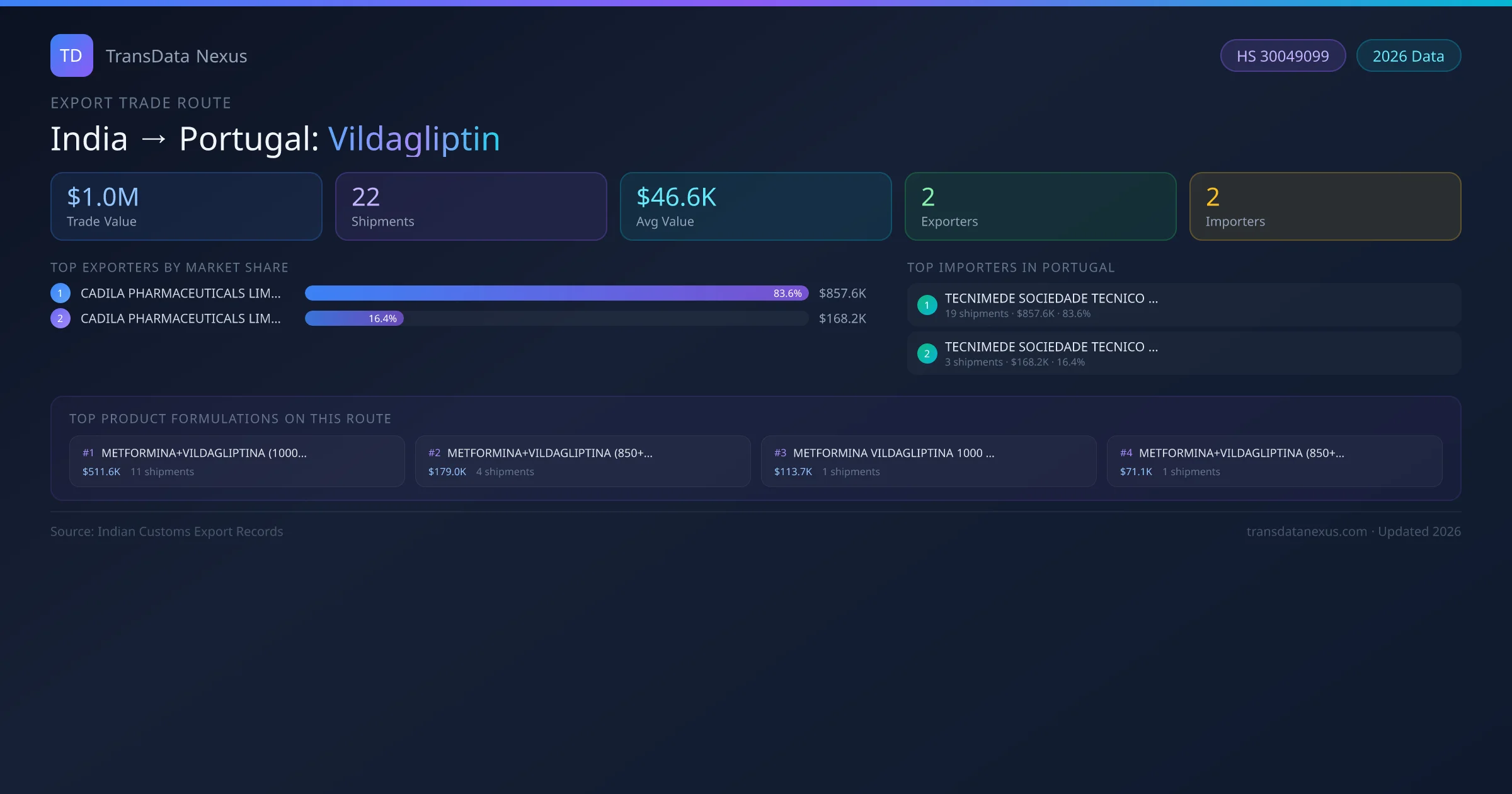Click the HS 30049099 badge
Viewport: 1512px width, 794px height.
tap(1282, 56)
